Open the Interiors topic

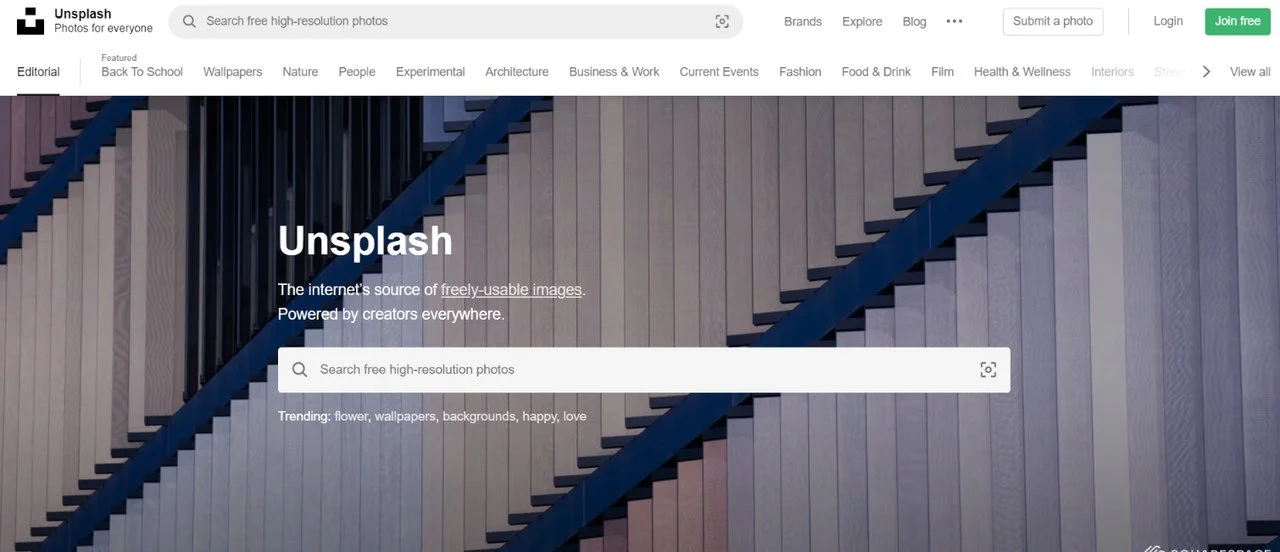(x=1112, y=72)
